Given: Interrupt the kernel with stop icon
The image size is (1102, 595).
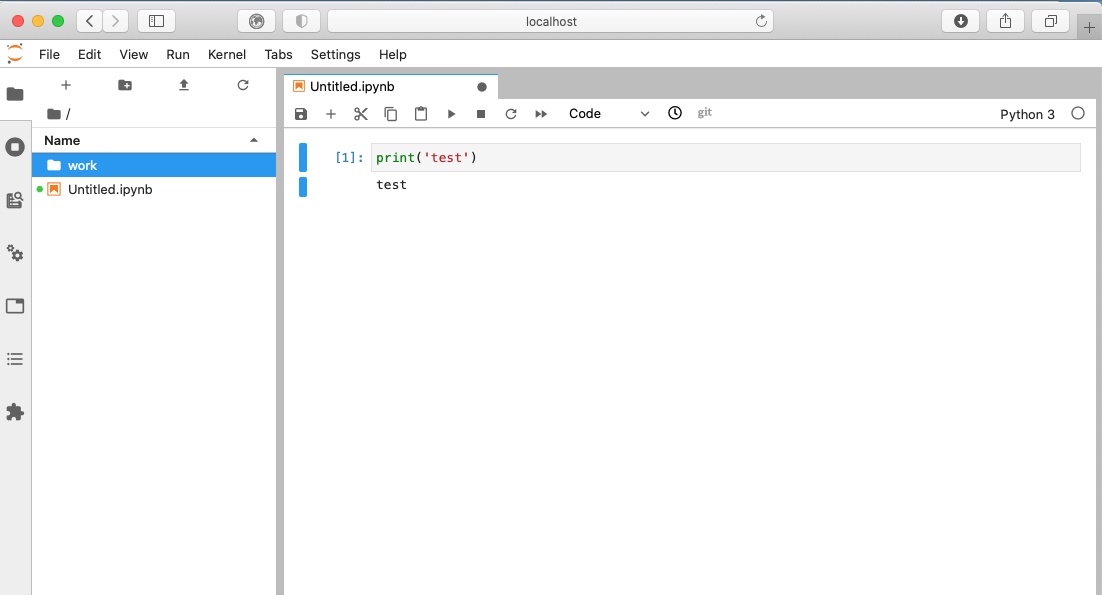Looking at the screenshot, I should tap(481, 114).
